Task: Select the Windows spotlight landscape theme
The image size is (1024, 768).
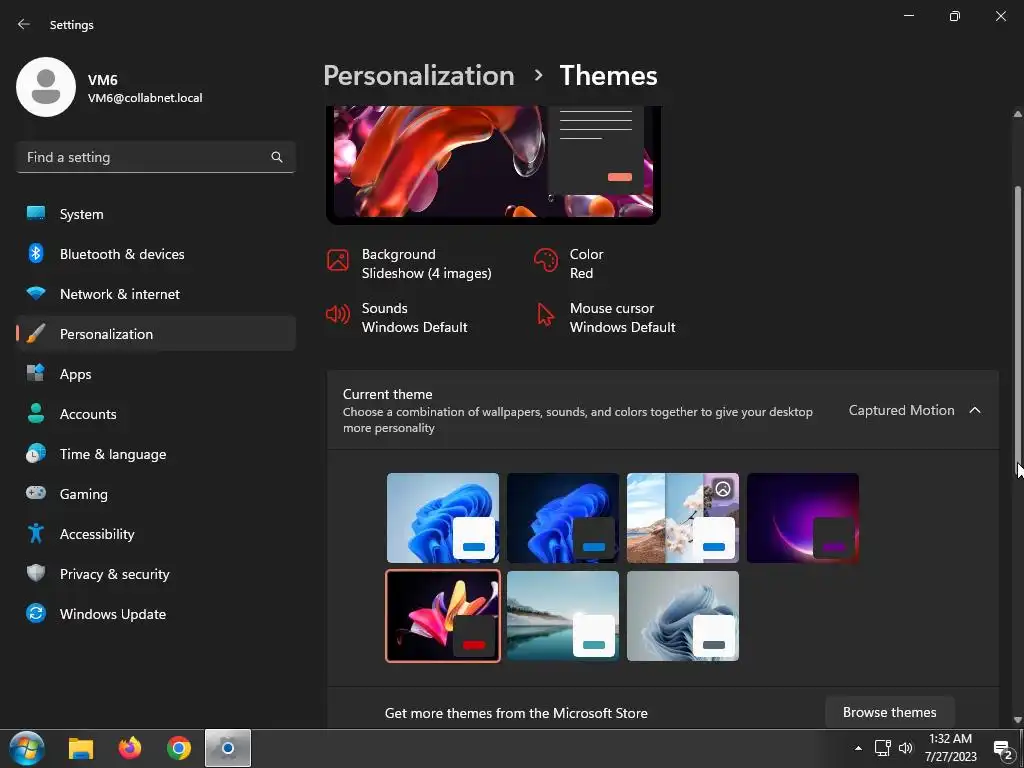Action: 683,518
